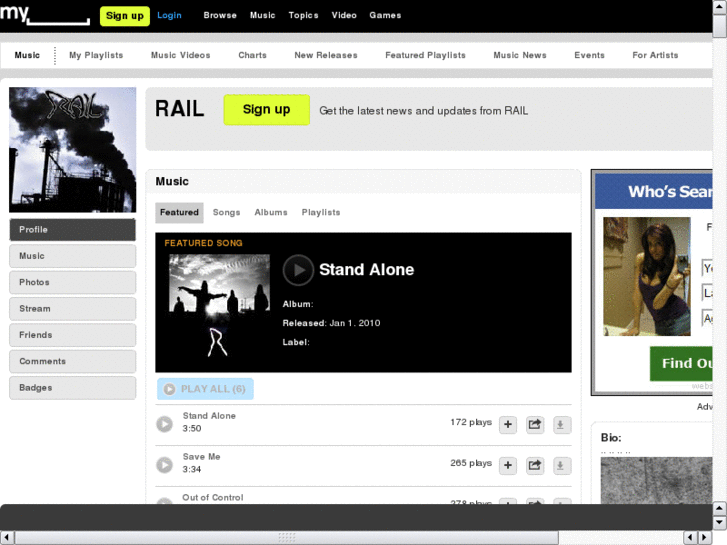Click the my logo in header
The image size is (727, 545).
click(x=45, y=15)
